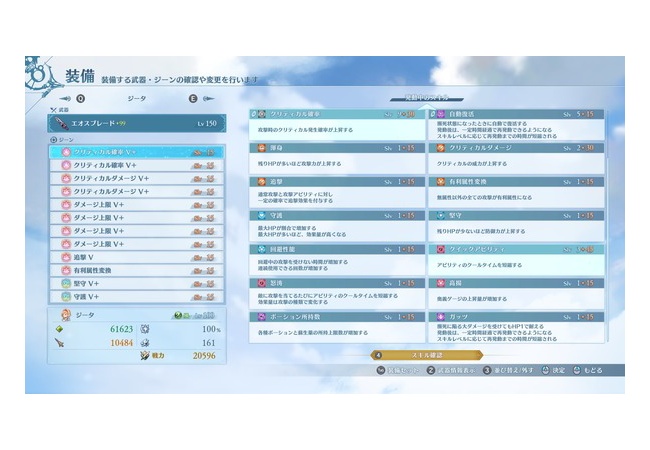
Task: Click the ガッツ skill icon
Action: (x=441, y=317)
